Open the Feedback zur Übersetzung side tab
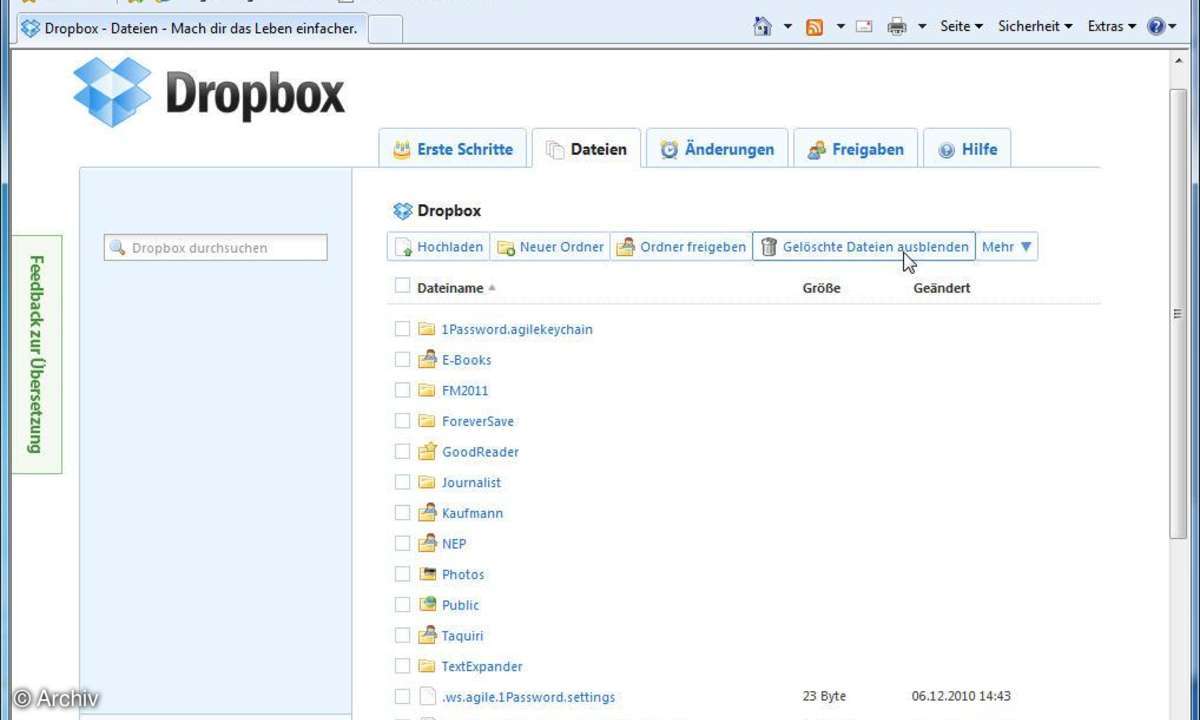Viewport: 1200px width, 720px height. 37,354
